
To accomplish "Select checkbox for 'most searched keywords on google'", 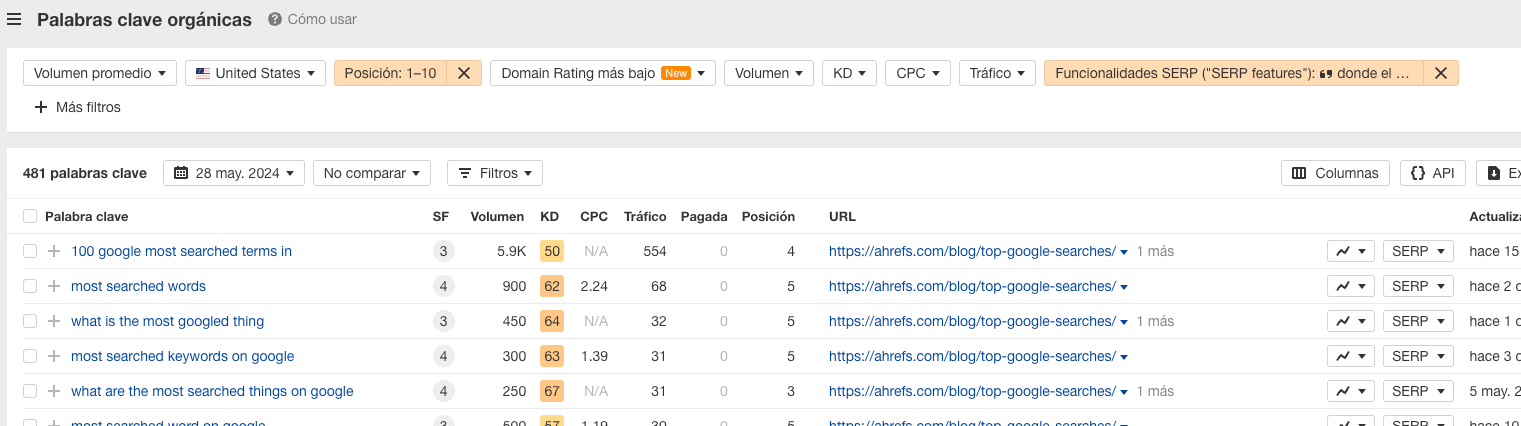I will click(x=30, y=356).
